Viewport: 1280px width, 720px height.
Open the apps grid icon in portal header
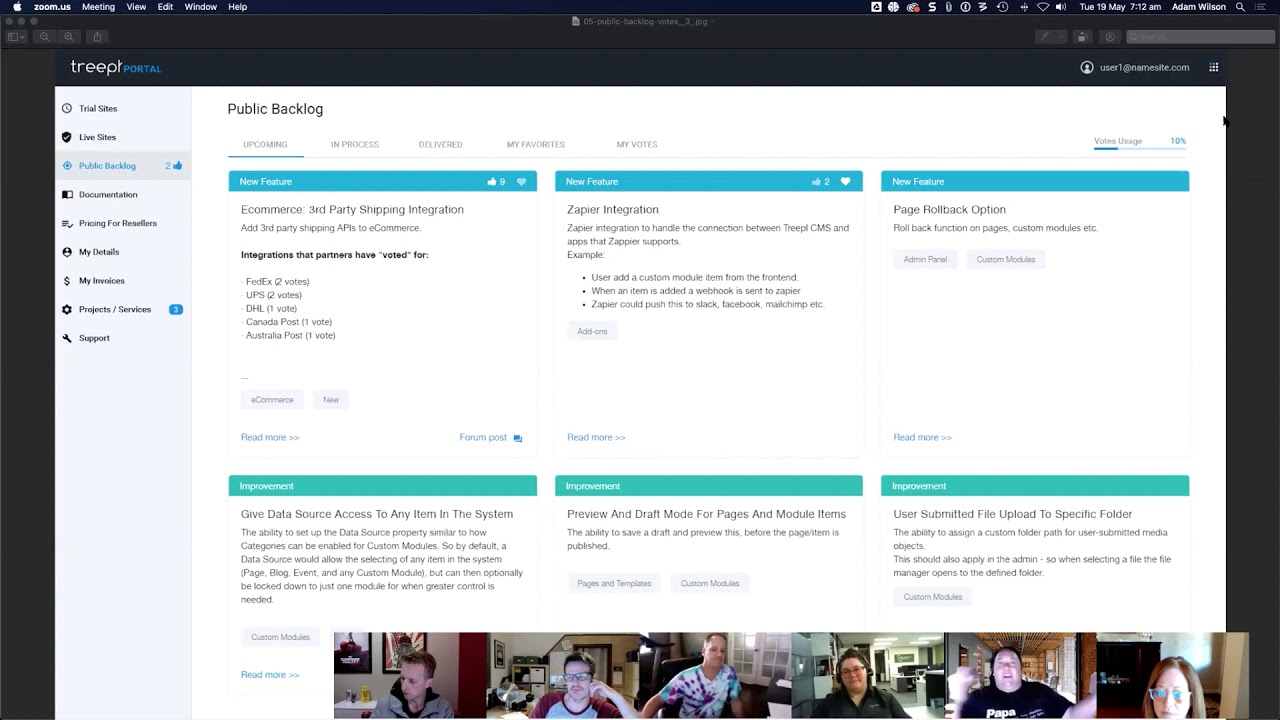[x=1214, y=68]
